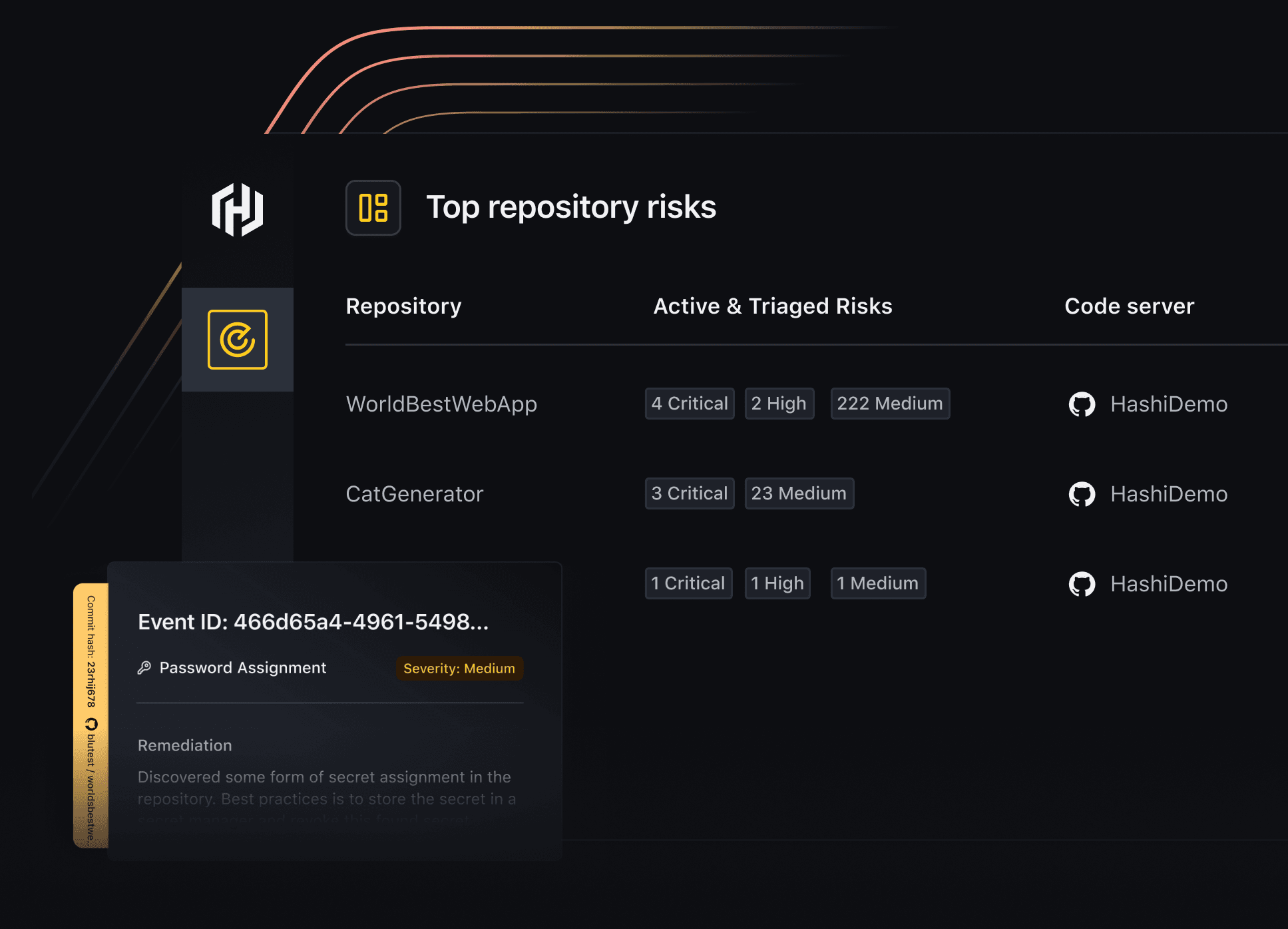This screenshot has width=1288, height=929.
Task: Click the Severity: Medium label
Action: tap(459, 669)
